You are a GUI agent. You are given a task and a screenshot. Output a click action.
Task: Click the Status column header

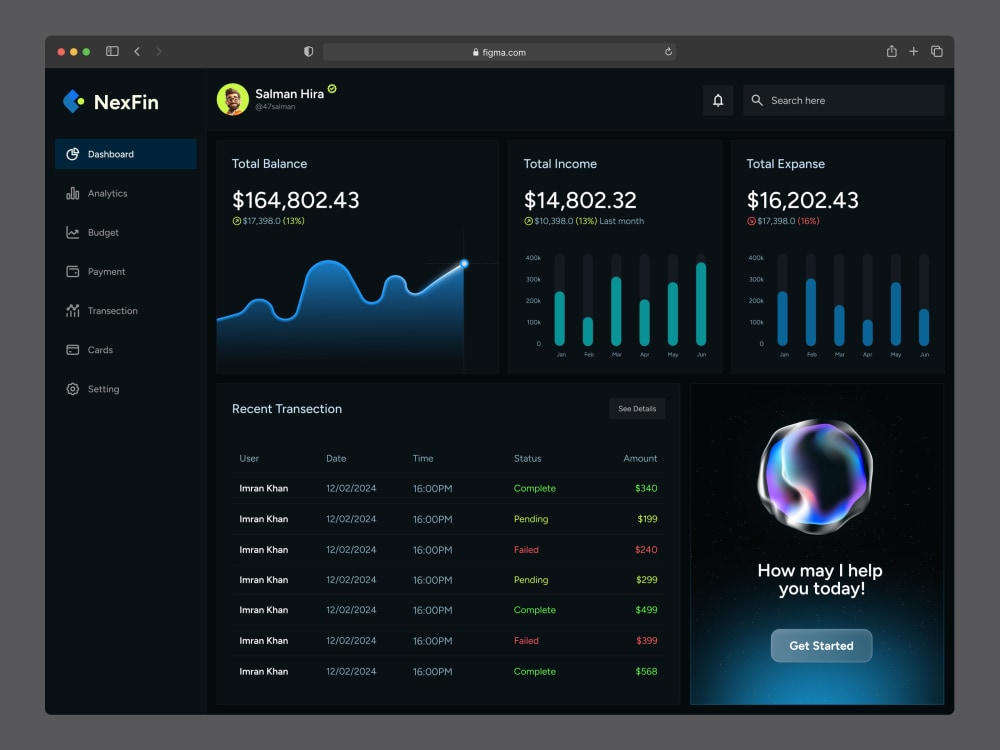[x=527, y=459]
